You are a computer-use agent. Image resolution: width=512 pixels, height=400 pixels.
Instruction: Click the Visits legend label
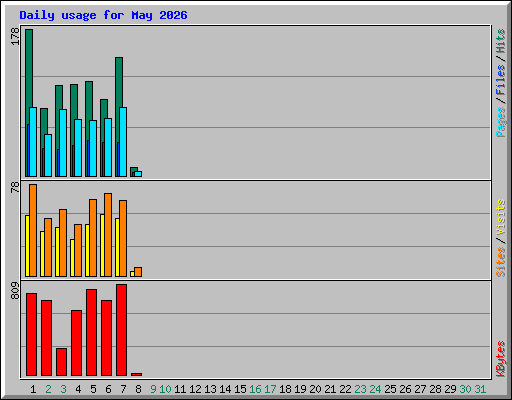(x=500, y=217)
